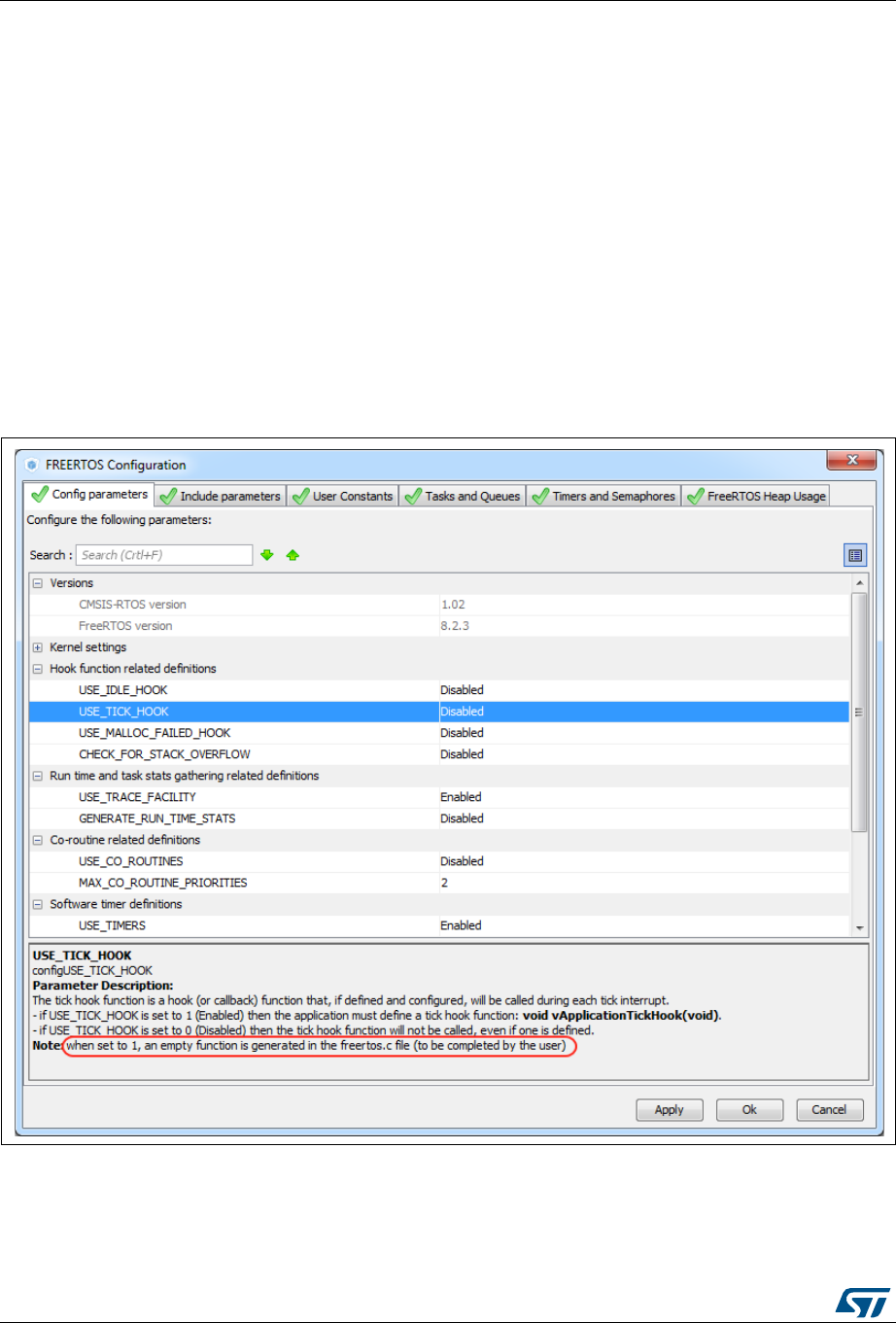Image resolution: width=896 pixels, height=1323 pixels.
Task: Collapse Hook function related definitions section
Action: click(38, 669)
